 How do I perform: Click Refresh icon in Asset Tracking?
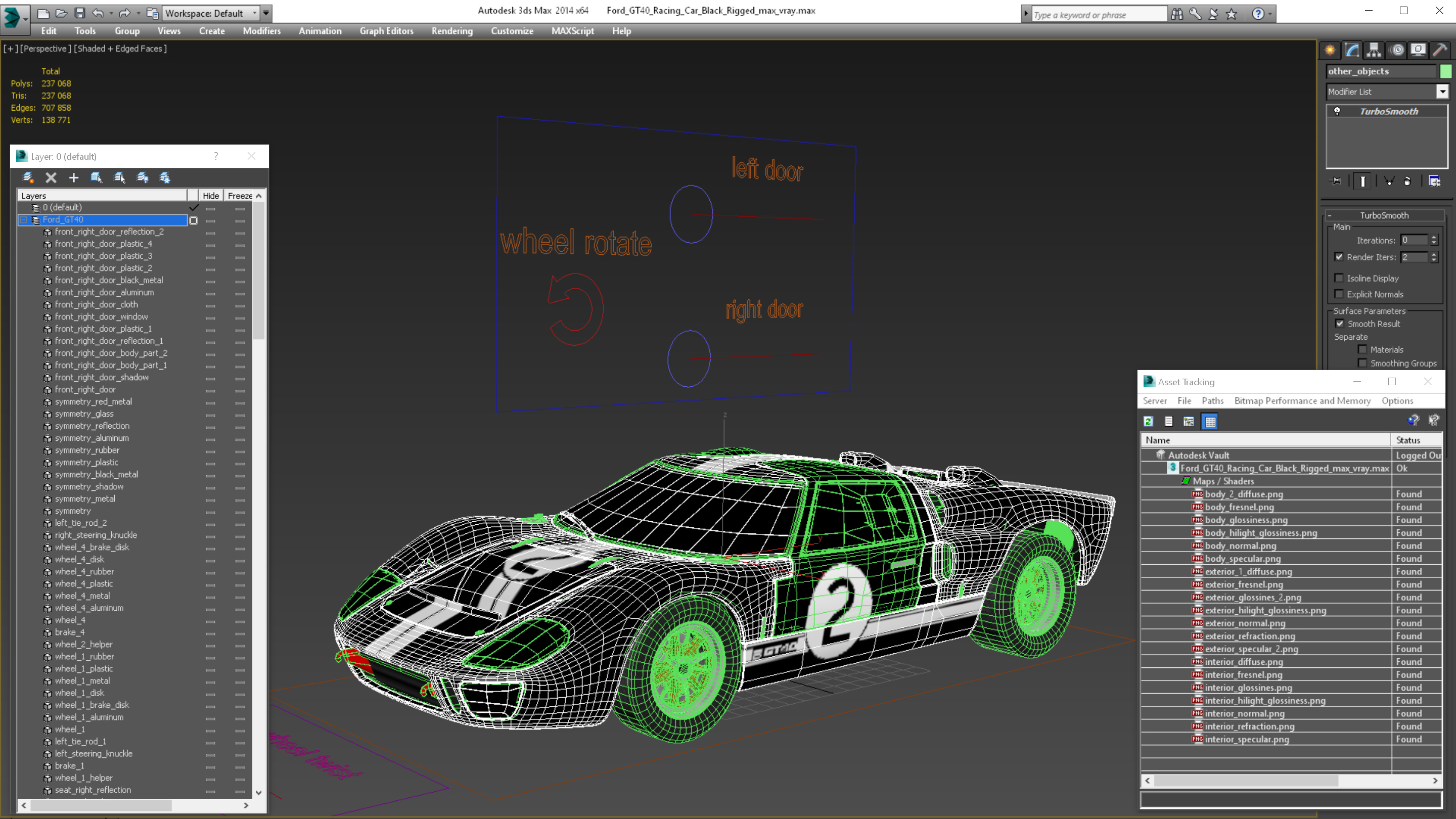1149,422
